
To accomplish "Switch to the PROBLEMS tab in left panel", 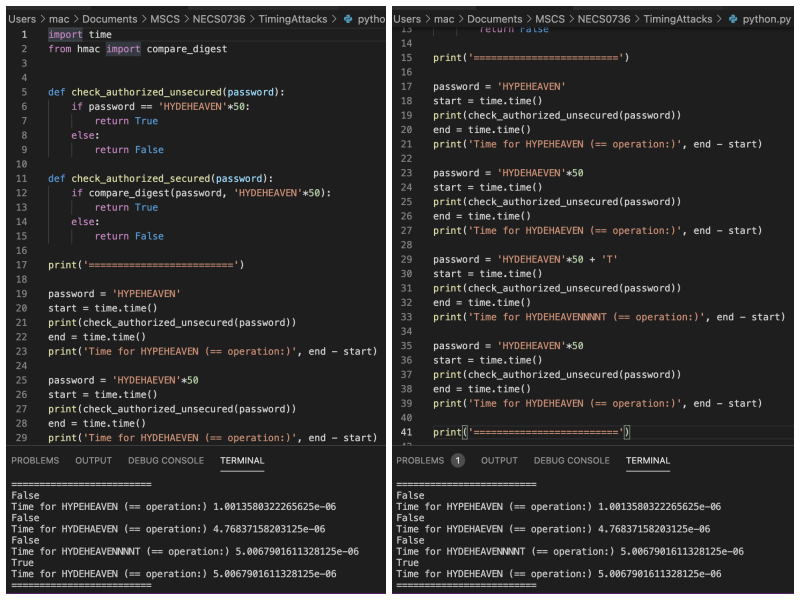I will pos(35,460).
